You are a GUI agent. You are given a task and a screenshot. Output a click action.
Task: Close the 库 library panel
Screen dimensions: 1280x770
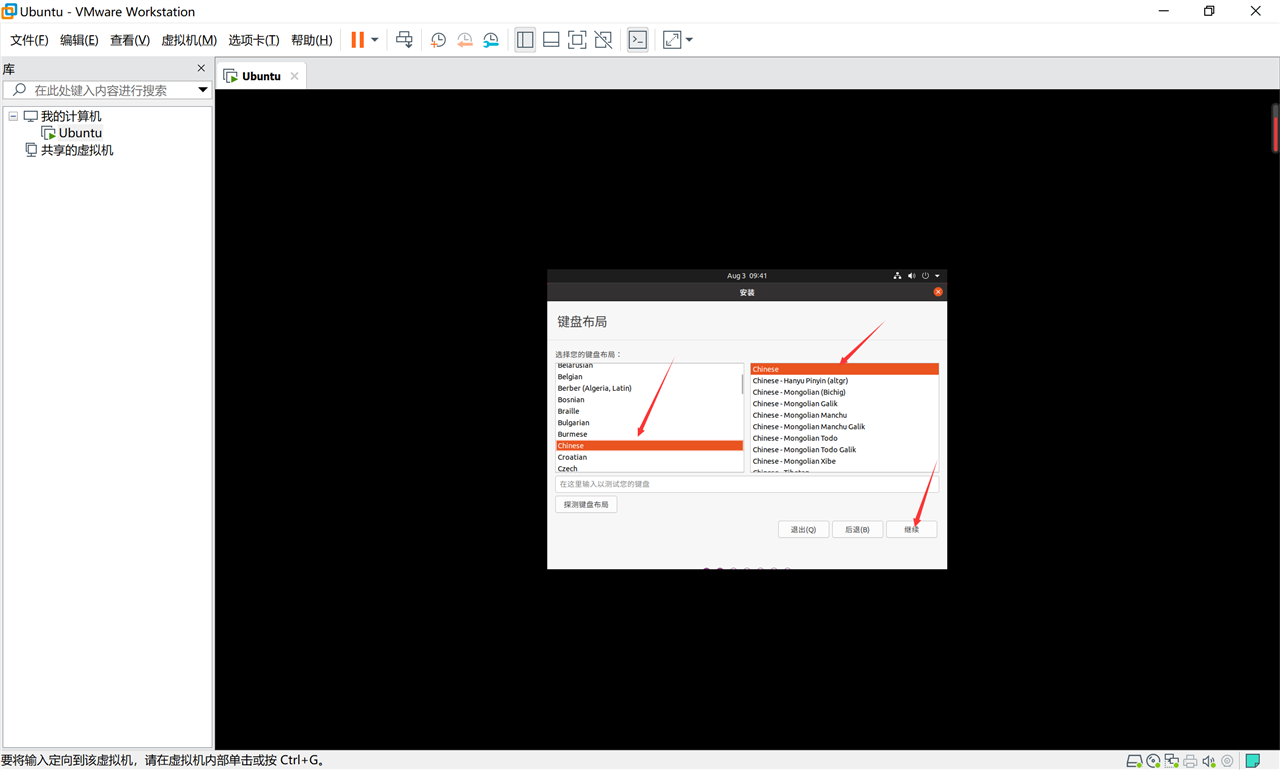(201, 68)
